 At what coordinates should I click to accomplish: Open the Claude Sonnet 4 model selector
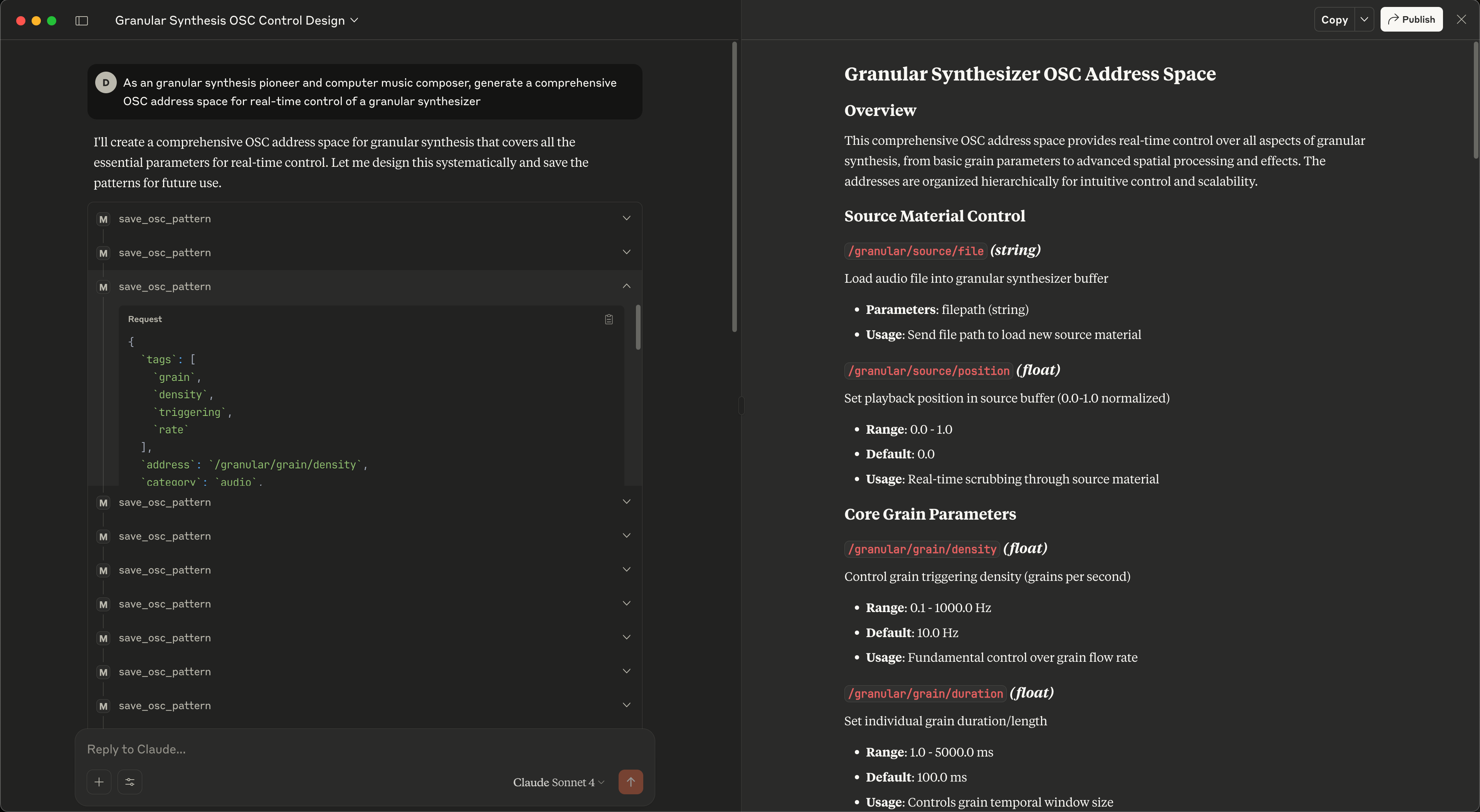(x=558, y=782)
